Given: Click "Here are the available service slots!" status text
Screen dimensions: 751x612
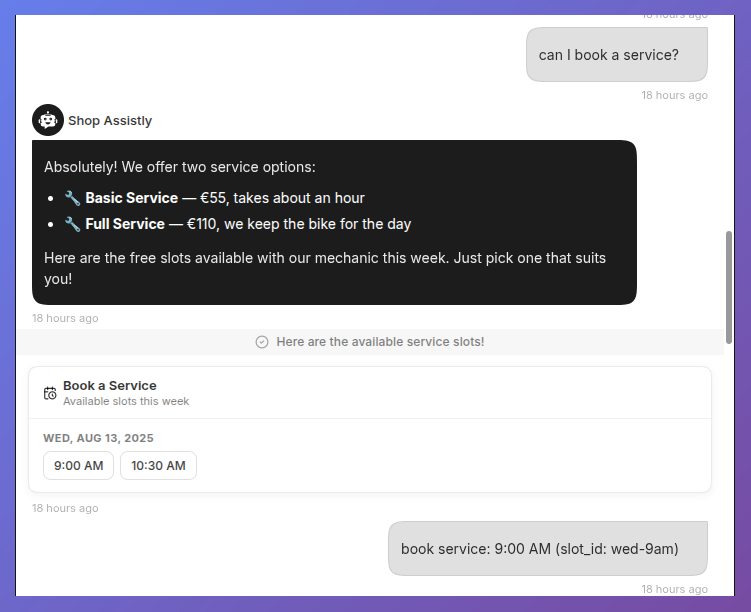Looking at the screenshot, I should point(380,342).
